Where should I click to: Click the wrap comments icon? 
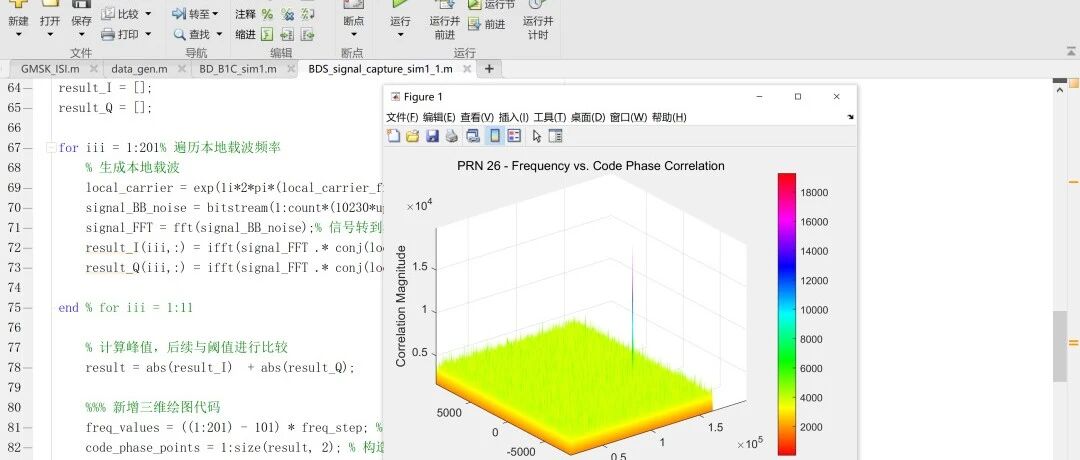pyautogui.click(x=308, y=14)
